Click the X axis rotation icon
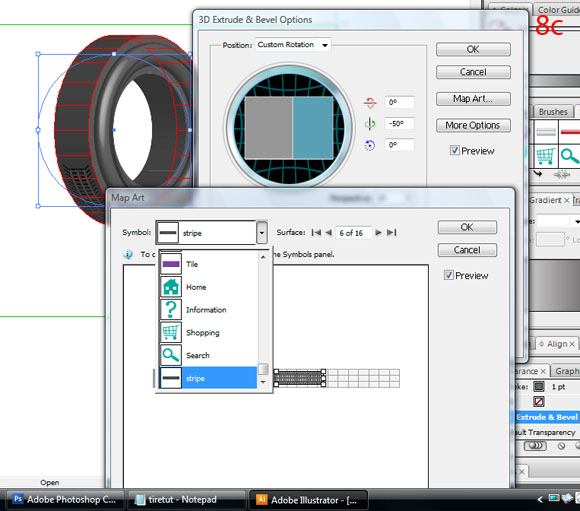Screen dimensions: 580x511 pos(370,102)
